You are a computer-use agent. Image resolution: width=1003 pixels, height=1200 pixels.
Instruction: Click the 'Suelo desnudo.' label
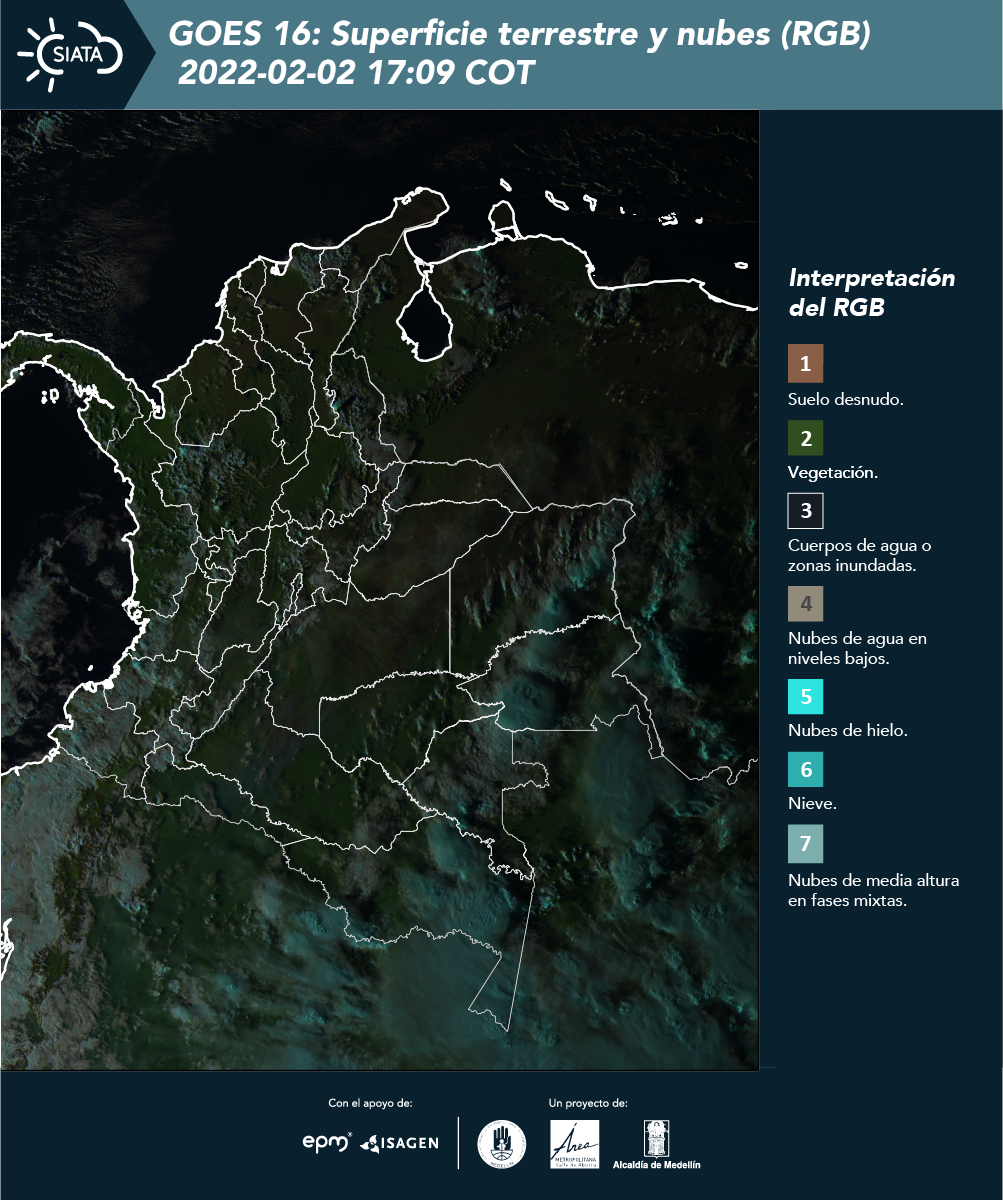pyautogui.click(x=846, y=399)
